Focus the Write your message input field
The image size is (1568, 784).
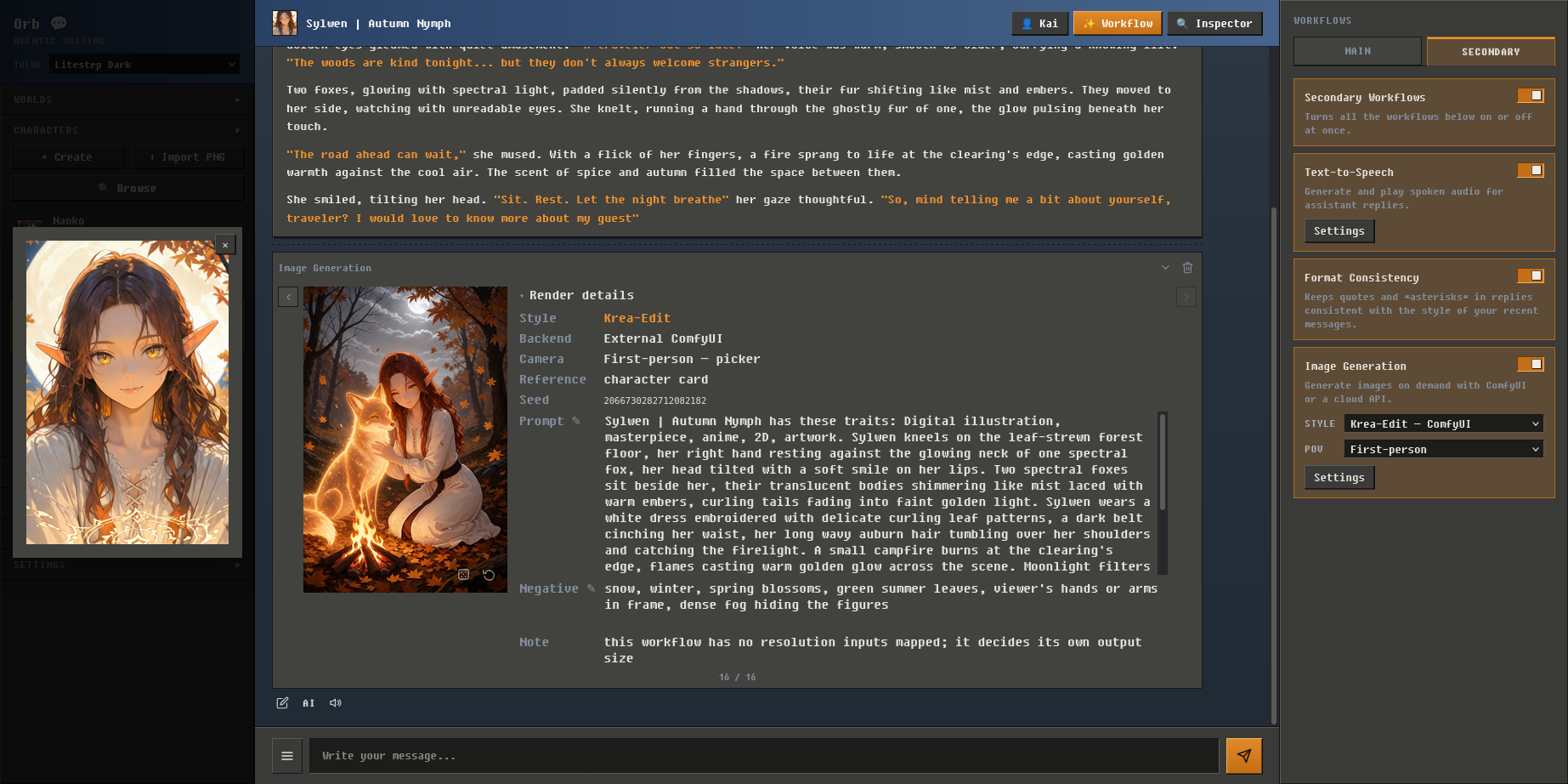click(764, 756)
